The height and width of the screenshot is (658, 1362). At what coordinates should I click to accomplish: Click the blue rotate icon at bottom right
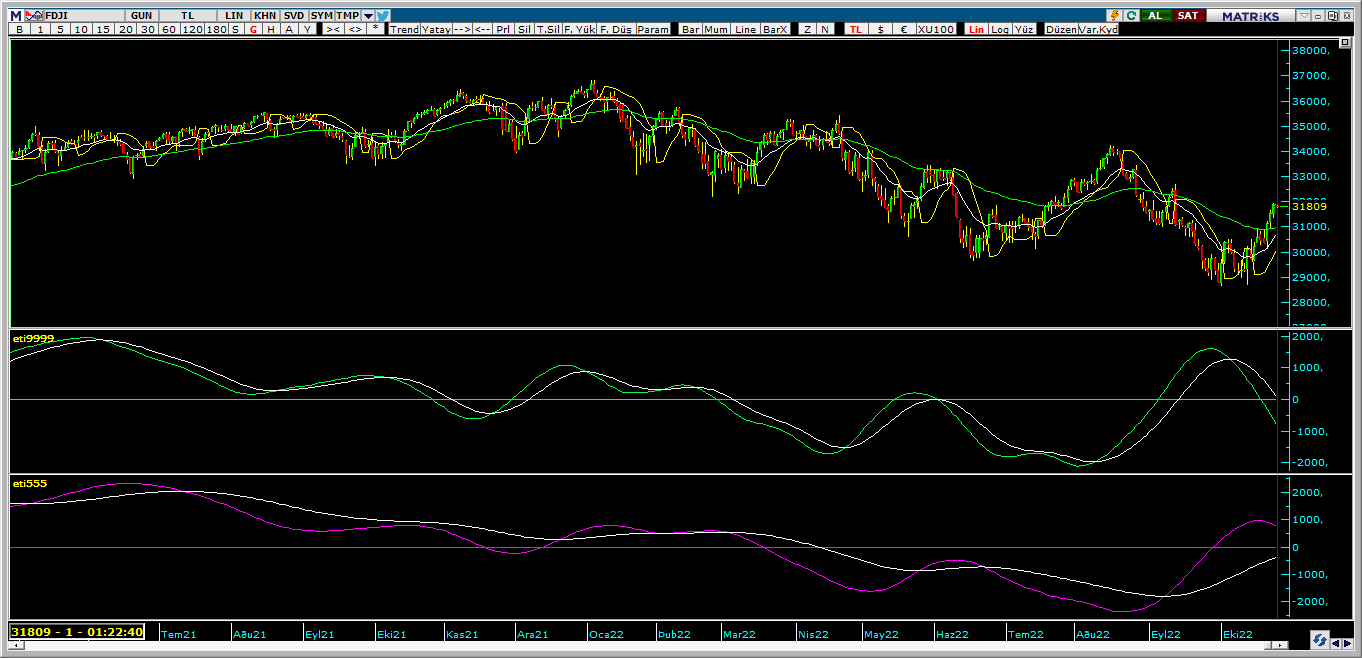point(1320,640)
